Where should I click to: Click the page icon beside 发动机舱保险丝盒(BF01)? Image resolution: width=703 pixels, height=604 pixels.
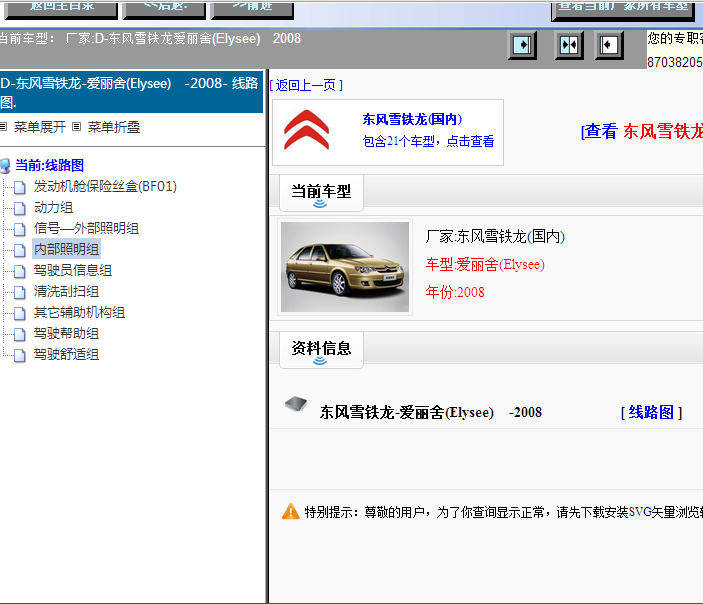coord(20,187)
